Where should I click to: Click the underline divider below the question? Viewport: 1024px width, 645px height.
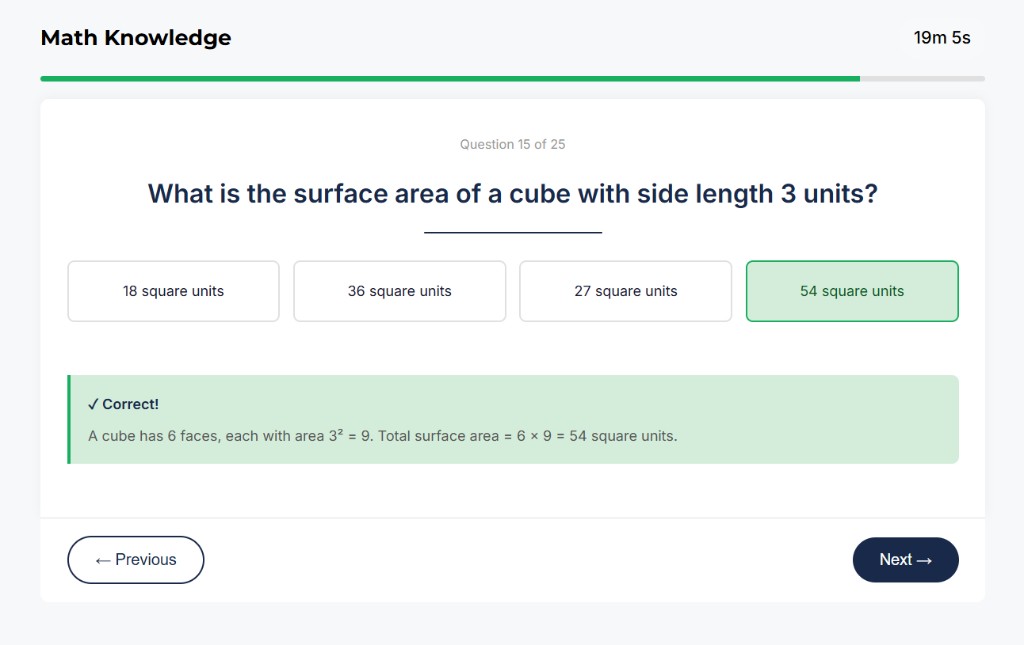point(512,230)
